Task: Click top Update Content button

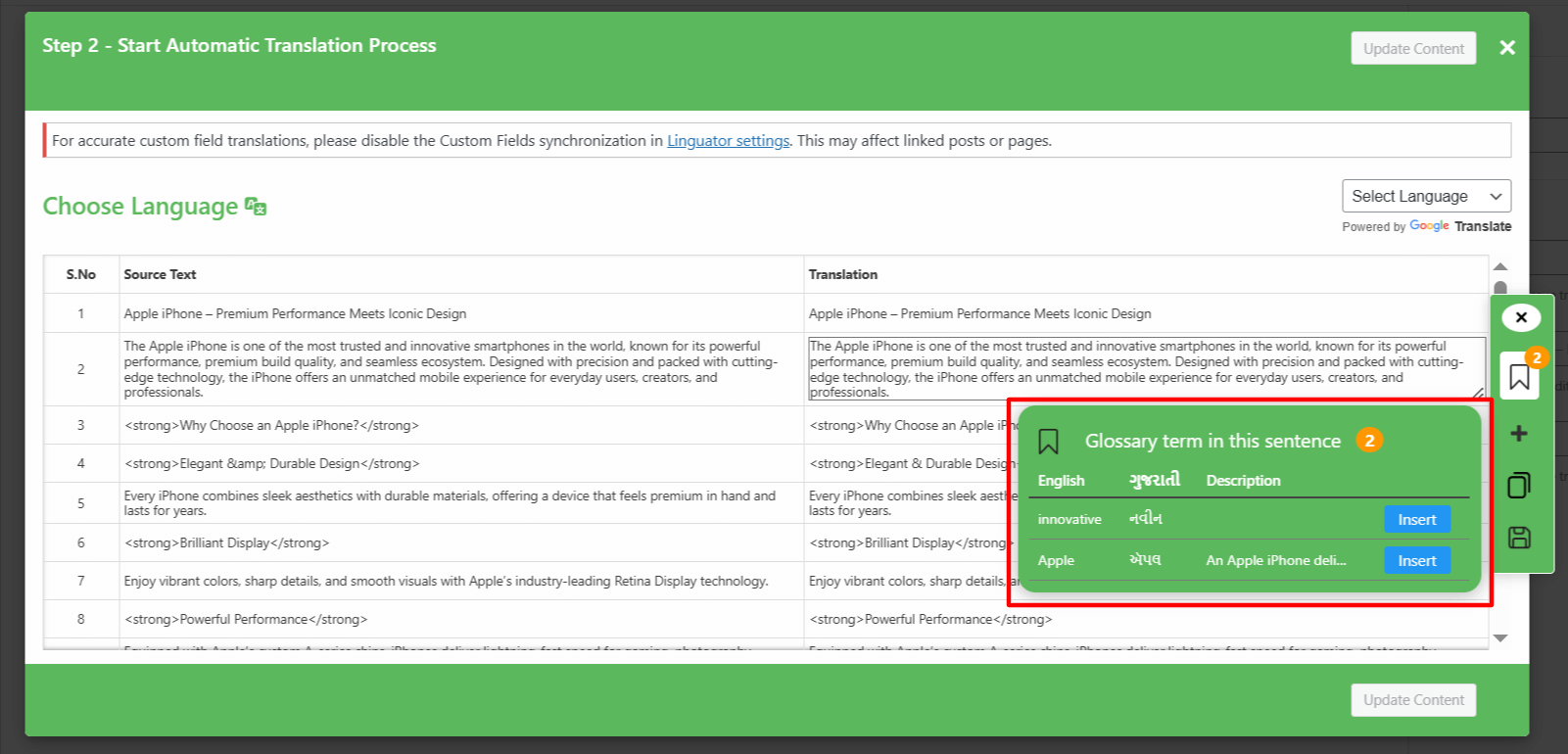Action: tap(1412, 49)
